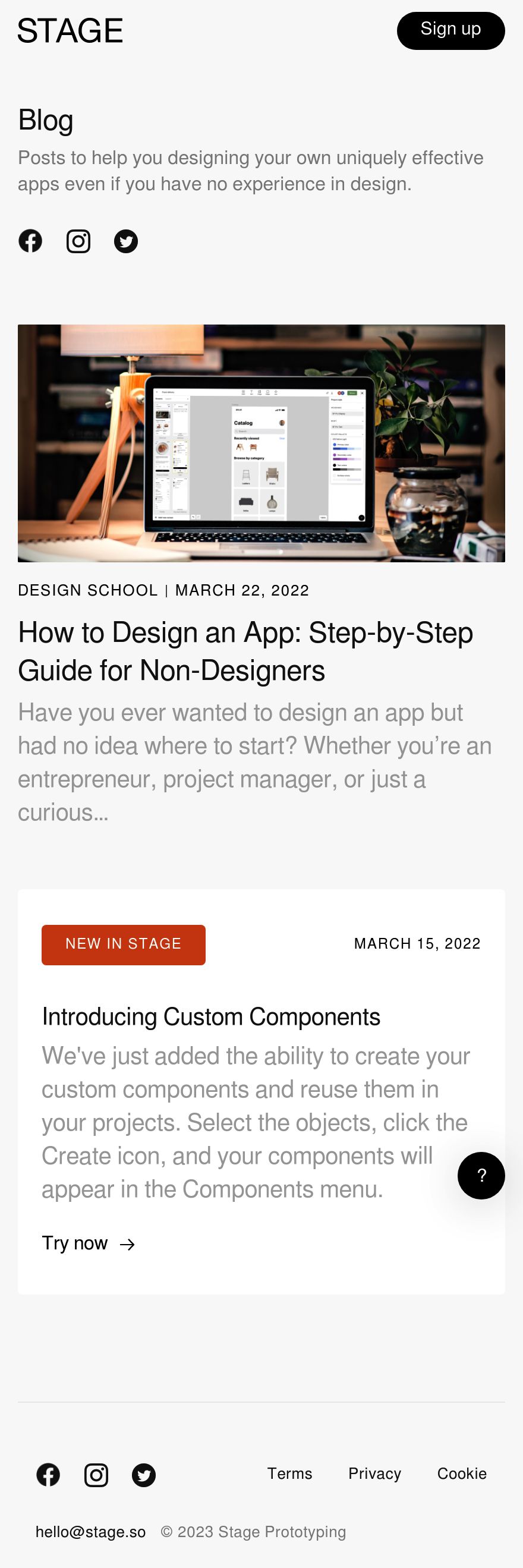Open the Terms footer link
The height and width of the screenshot is (1568, 523).
[290, 1473]
